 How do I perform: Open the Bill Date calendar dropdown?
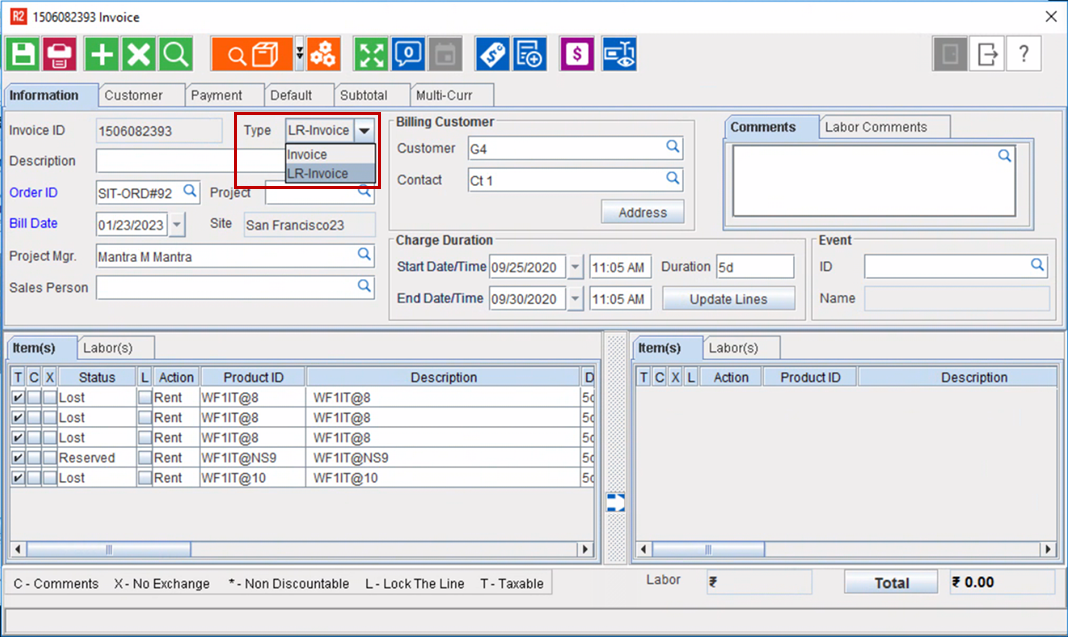(177, 225)
